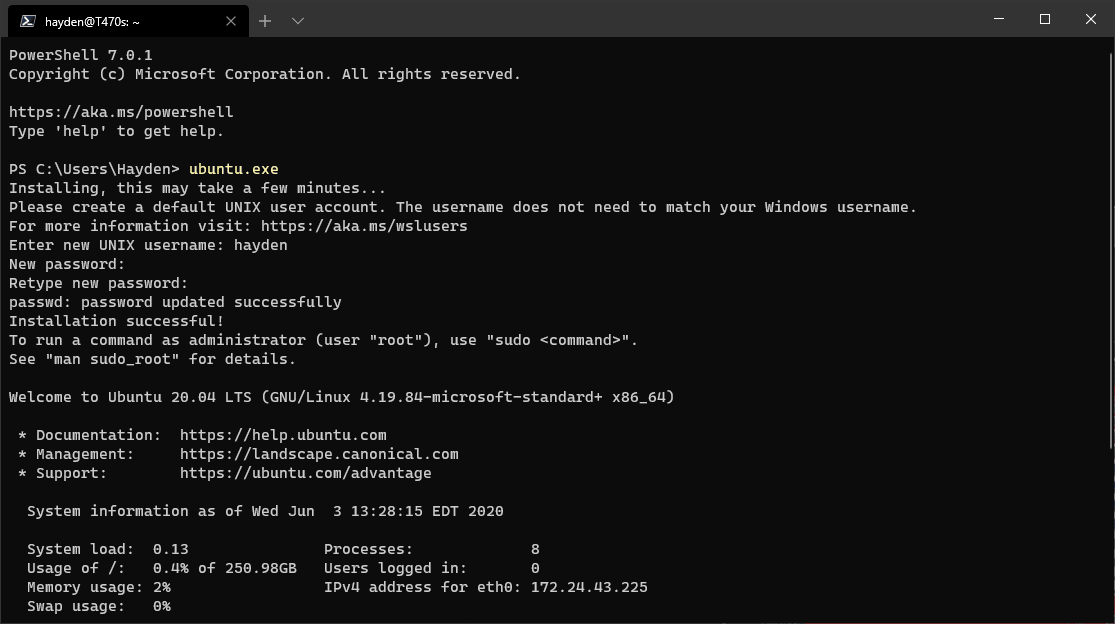Image resolution: width=1115 pixels, height=624 pixels.
Task: Click the 'See "man sudo_root" for details.' line
Action: [x=152, y=359]
